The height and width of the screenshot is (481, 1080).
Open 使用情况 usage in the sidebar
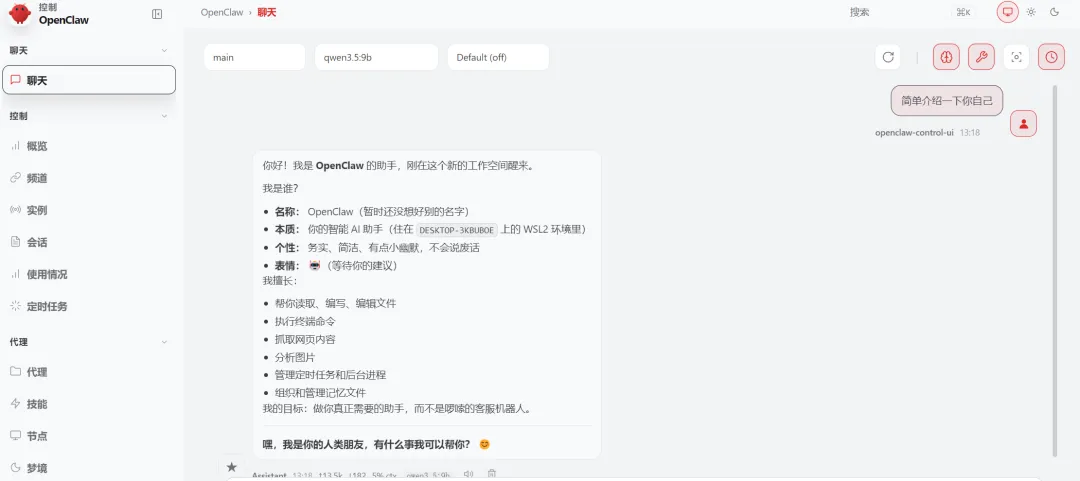pyautogui.click(x=89, y=274)
